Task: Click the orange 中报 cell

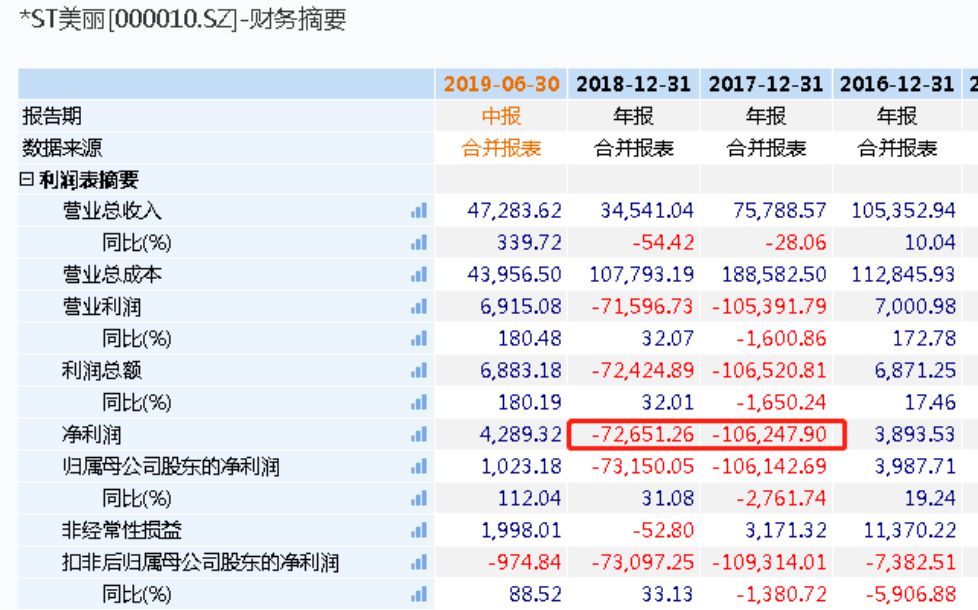Action: (x=501, y=116)
